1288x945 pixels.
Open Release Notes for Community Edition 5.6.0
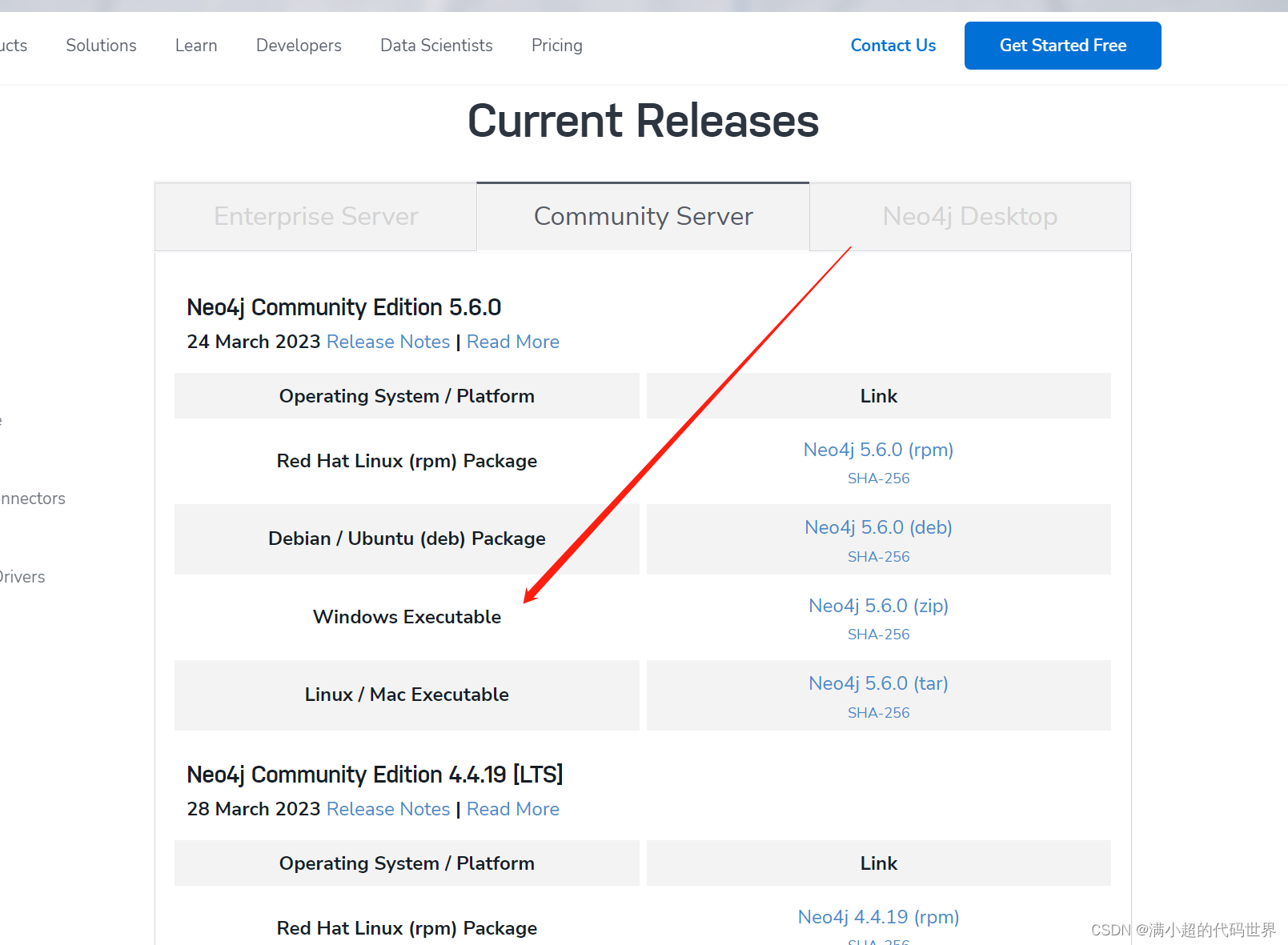[388, 342]
